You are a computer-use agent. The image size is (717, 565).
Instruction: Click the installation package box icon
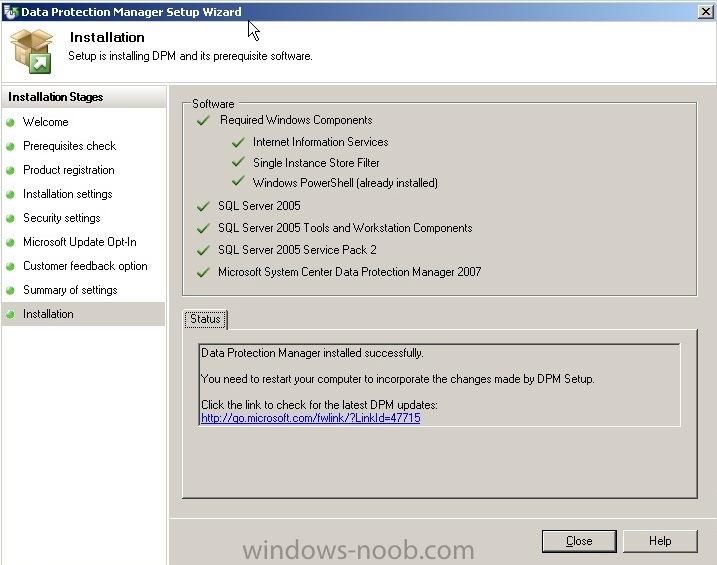click(32, 51)
